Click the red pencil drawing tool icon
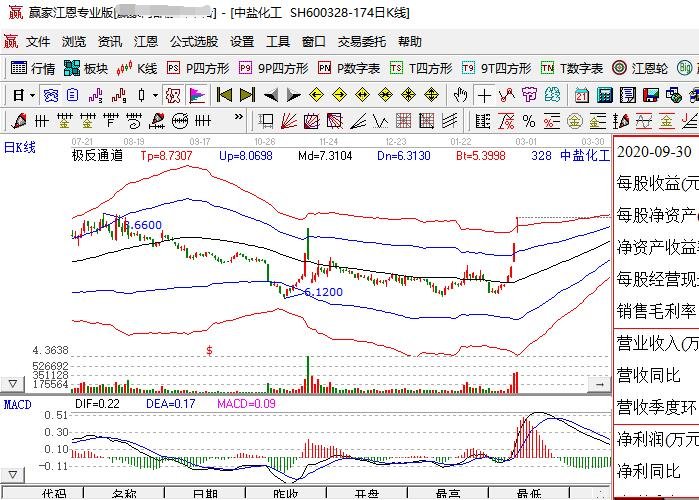The height and width of the screenshot is (500, 699). (19, 121)
